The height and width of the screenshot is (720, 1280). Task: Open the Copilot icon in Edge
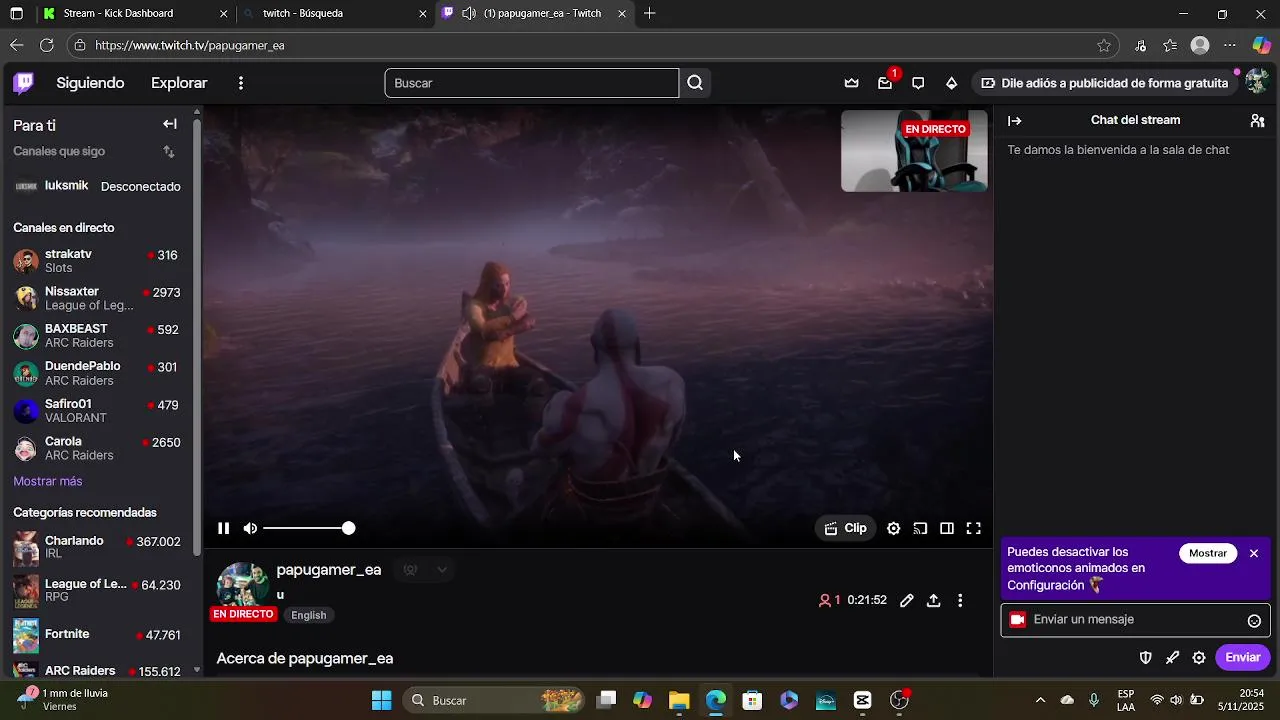pyautogui.click(x=1262, y=45)
